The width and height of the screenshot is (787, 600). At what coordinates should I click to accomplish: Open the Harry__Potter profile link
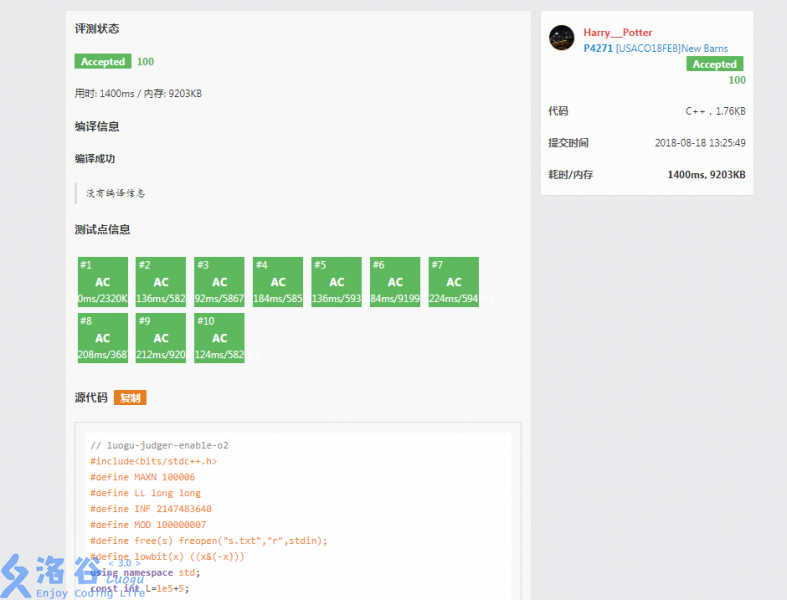(x=617, y=33)
